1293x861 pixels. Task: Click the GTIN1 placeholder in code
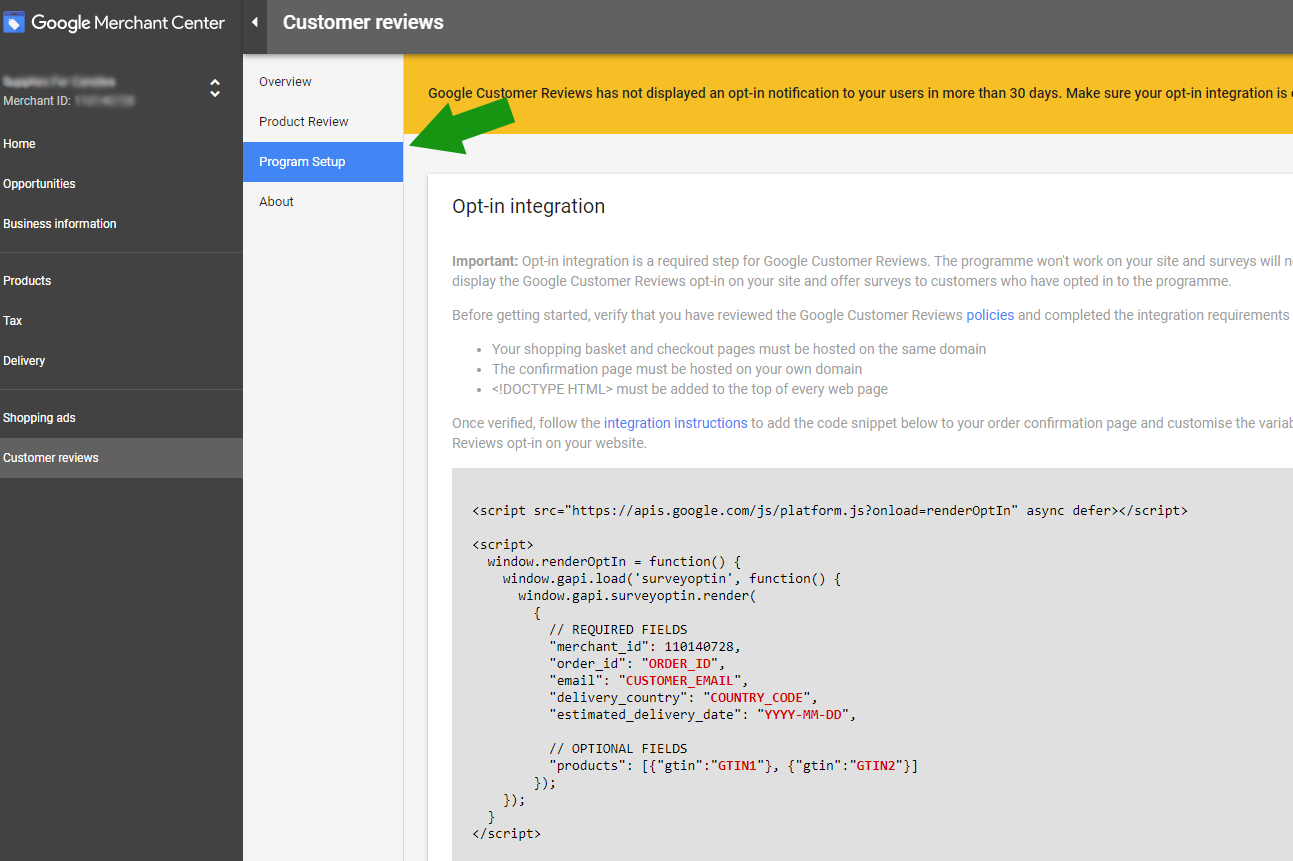coord(737,765)
